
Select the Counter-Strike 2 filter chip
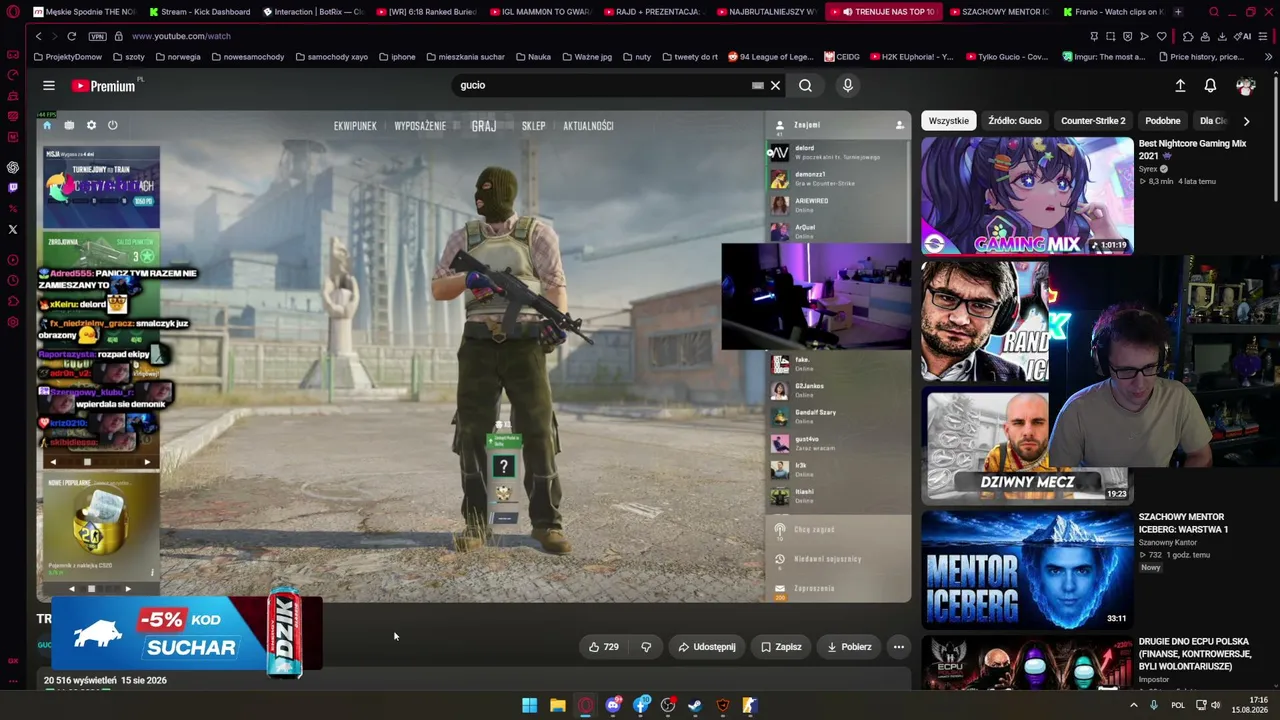click(1093, 121)
